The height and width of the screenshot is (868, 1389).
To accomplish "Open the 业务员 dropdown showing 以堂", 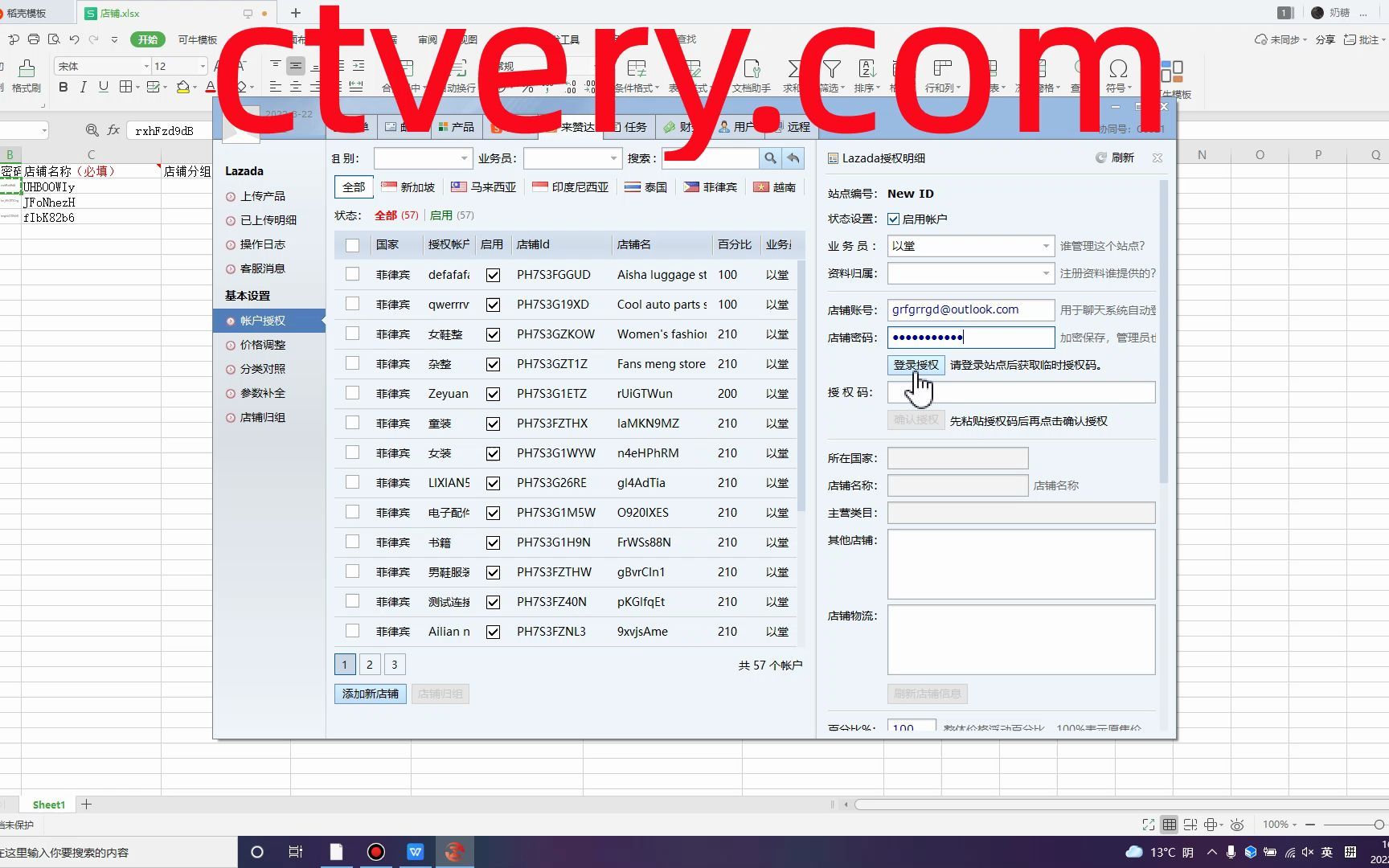I will pos(970,246).
